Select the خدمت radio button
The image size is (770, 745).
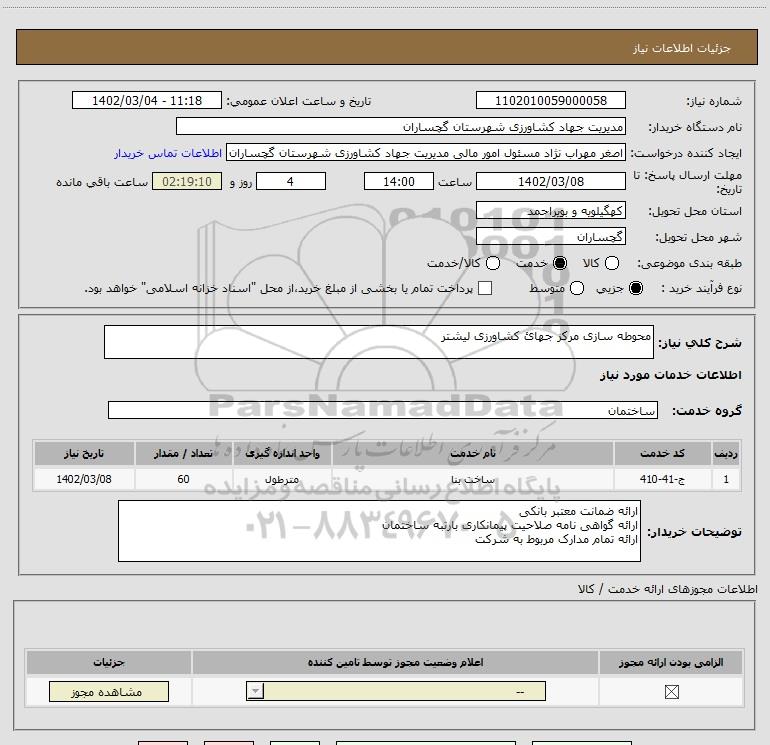(x=560, y=264)
